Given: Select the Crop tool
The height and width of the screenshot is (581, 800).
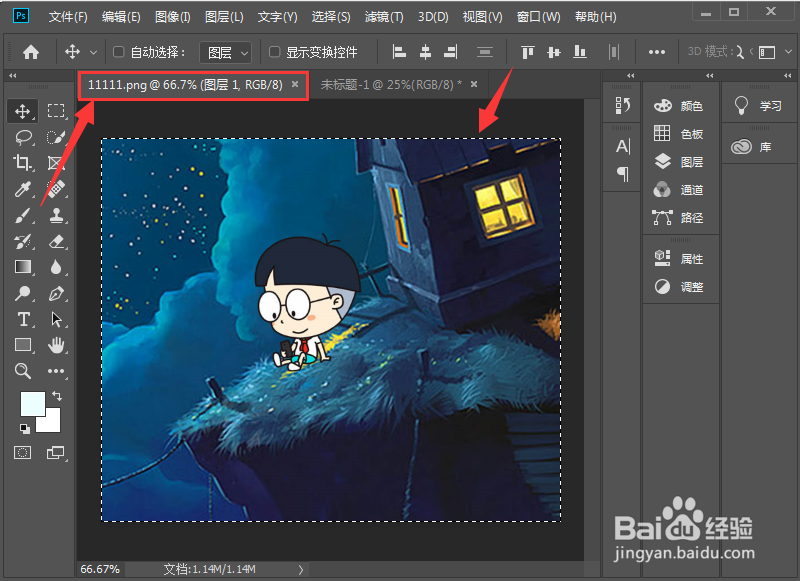Looking at the screenshot, I should (x=23, y=163).
